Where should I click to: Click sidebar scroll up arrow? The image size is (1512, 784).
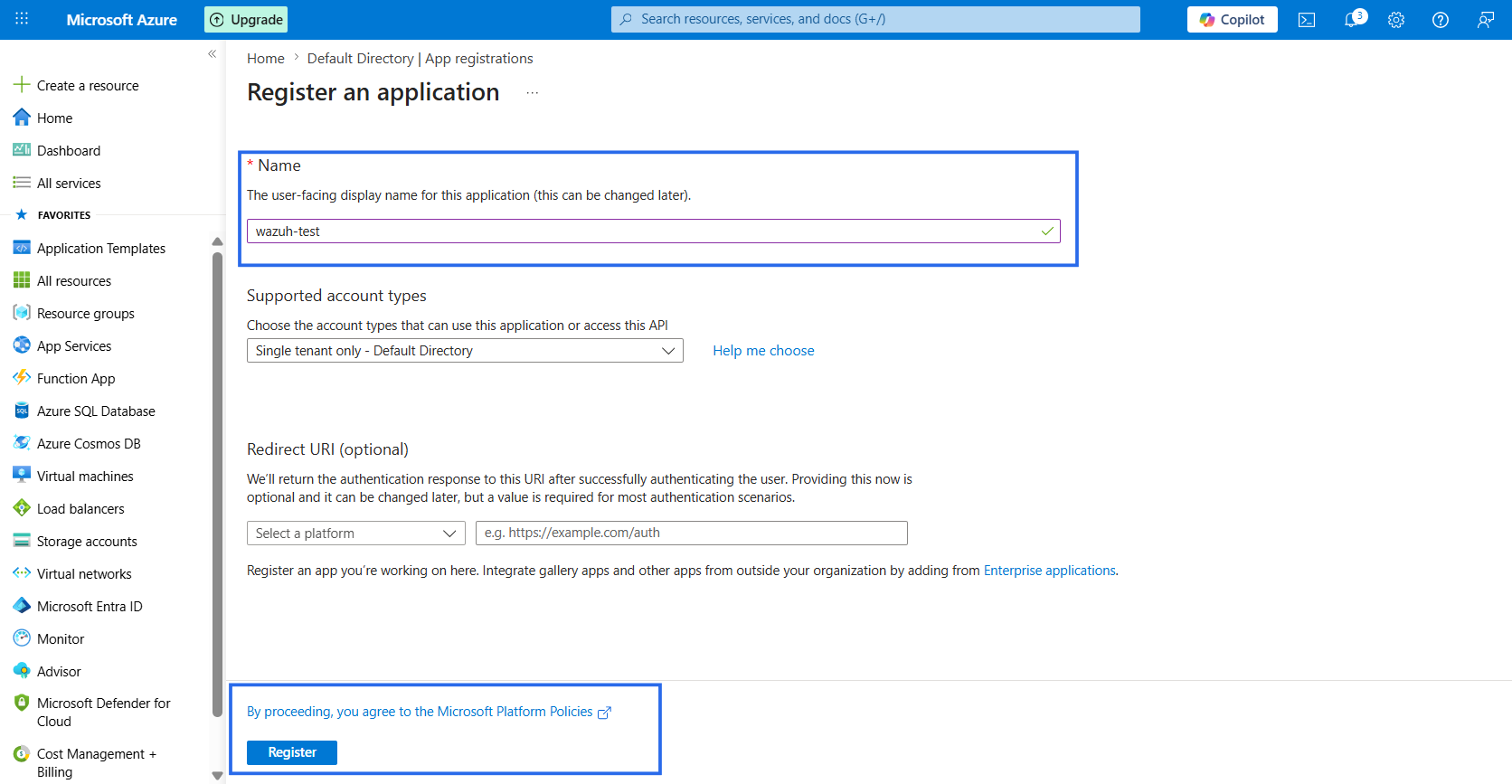217,241
